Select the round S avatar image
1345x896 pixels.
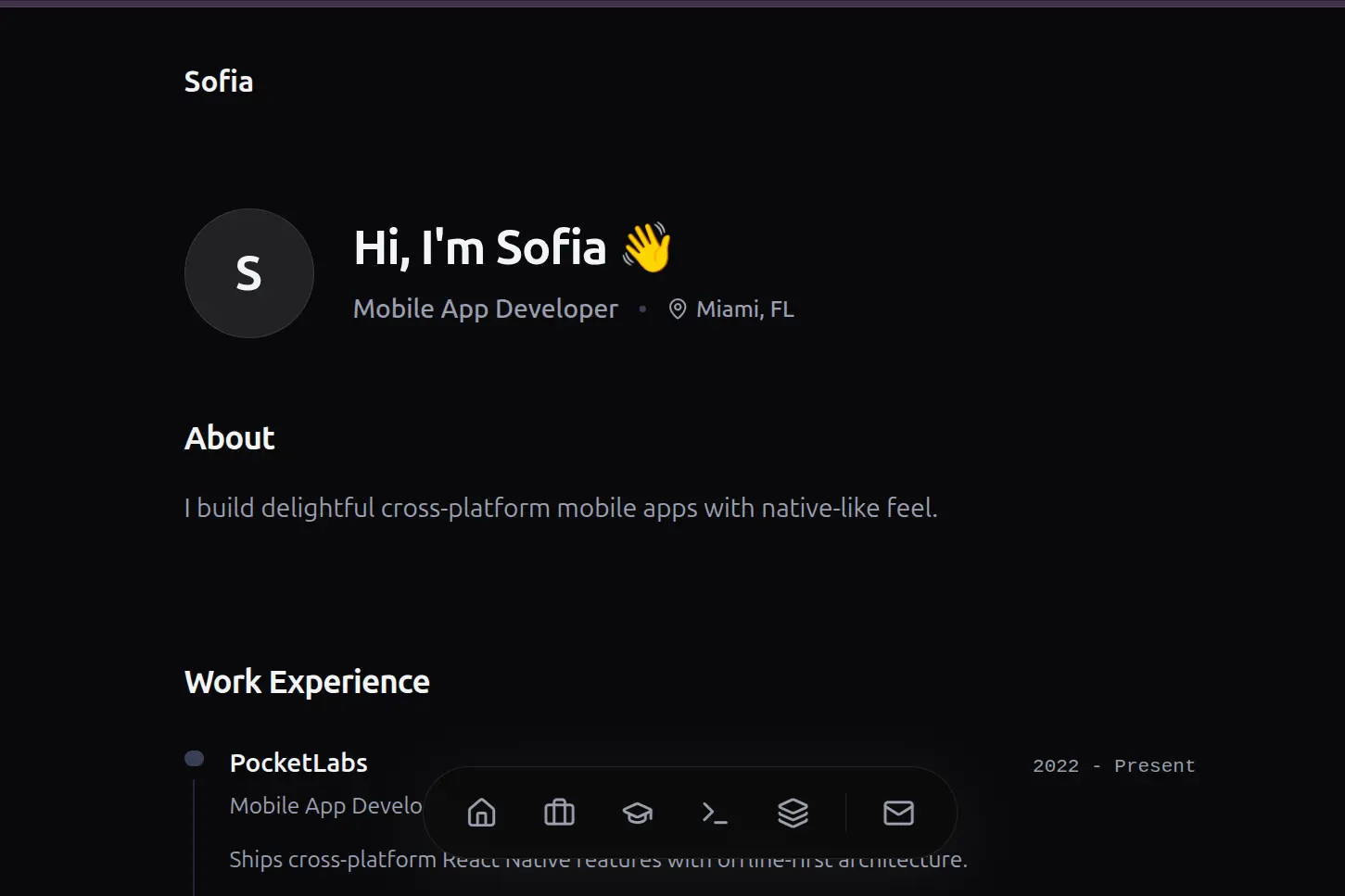point(249,273)
